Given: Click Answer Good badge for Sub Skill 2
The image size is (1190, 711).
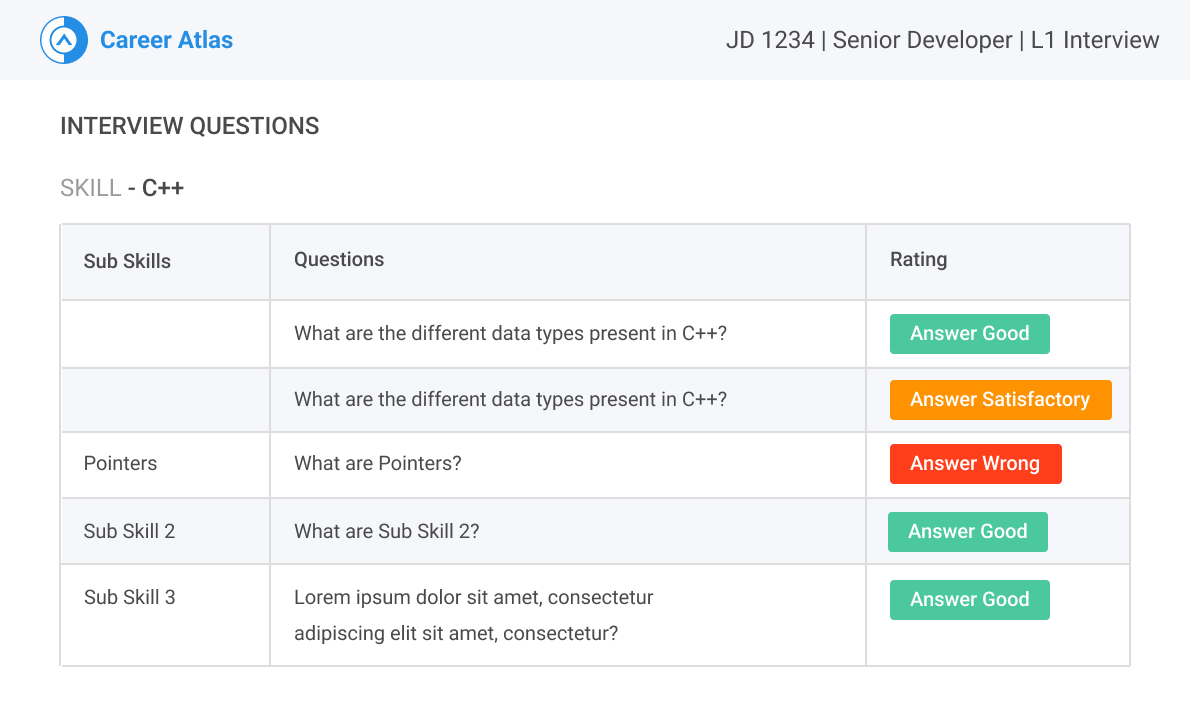Looking at the screenshot, I should 967,532.
